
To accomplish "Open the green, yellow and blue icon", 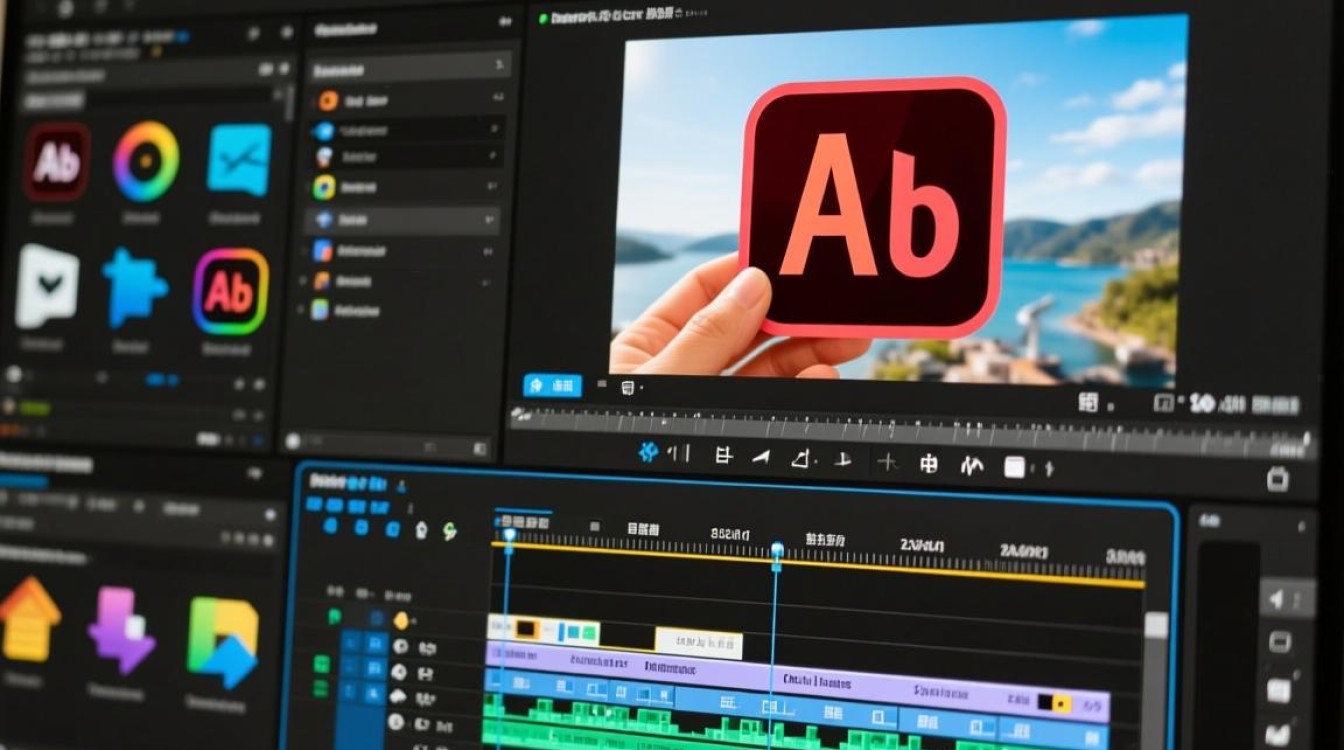I will 222,643.
